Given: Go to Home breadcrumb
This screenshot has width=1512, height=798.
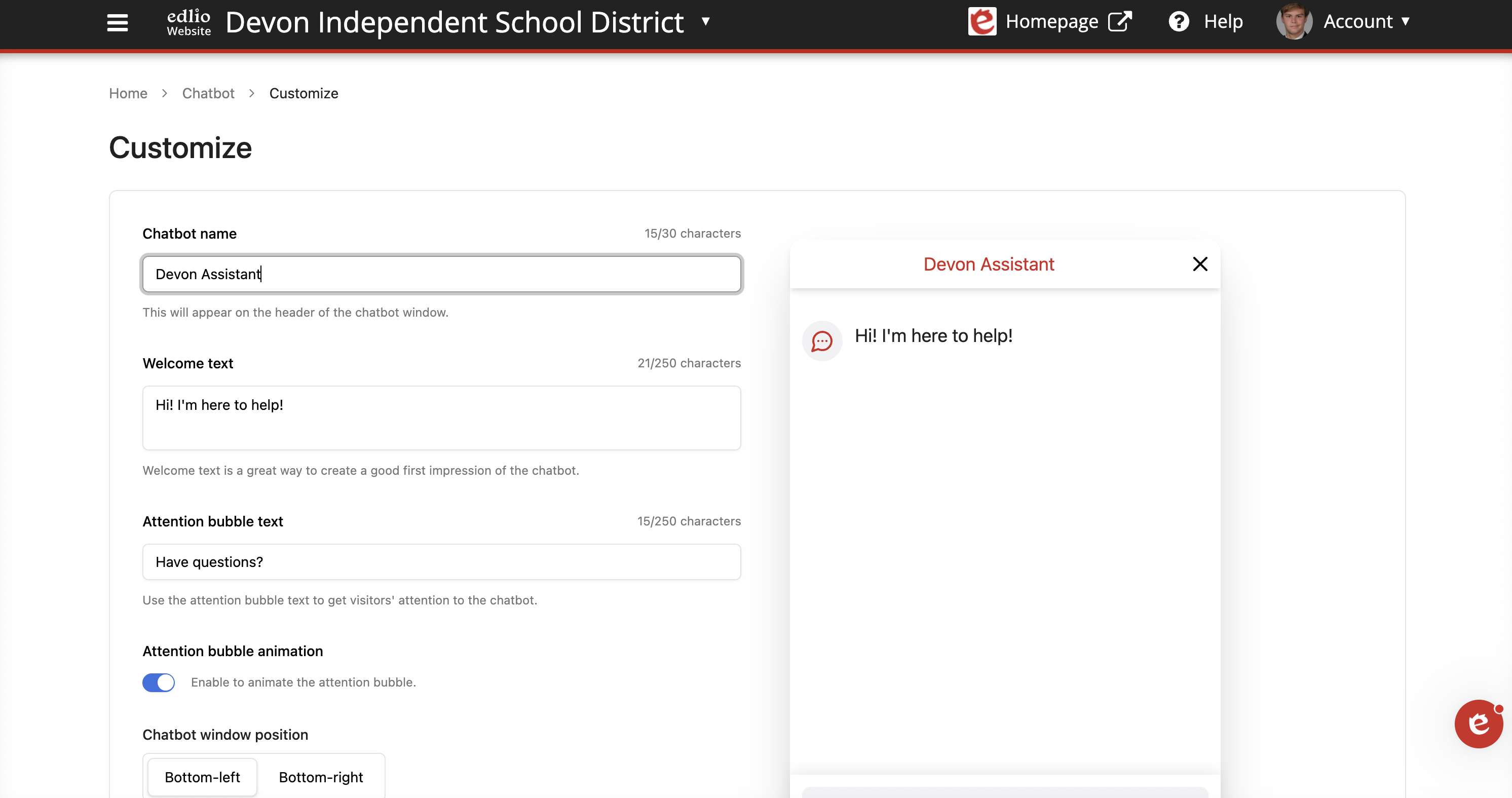Looking at the screenshot, I should (x=128, y=93).
